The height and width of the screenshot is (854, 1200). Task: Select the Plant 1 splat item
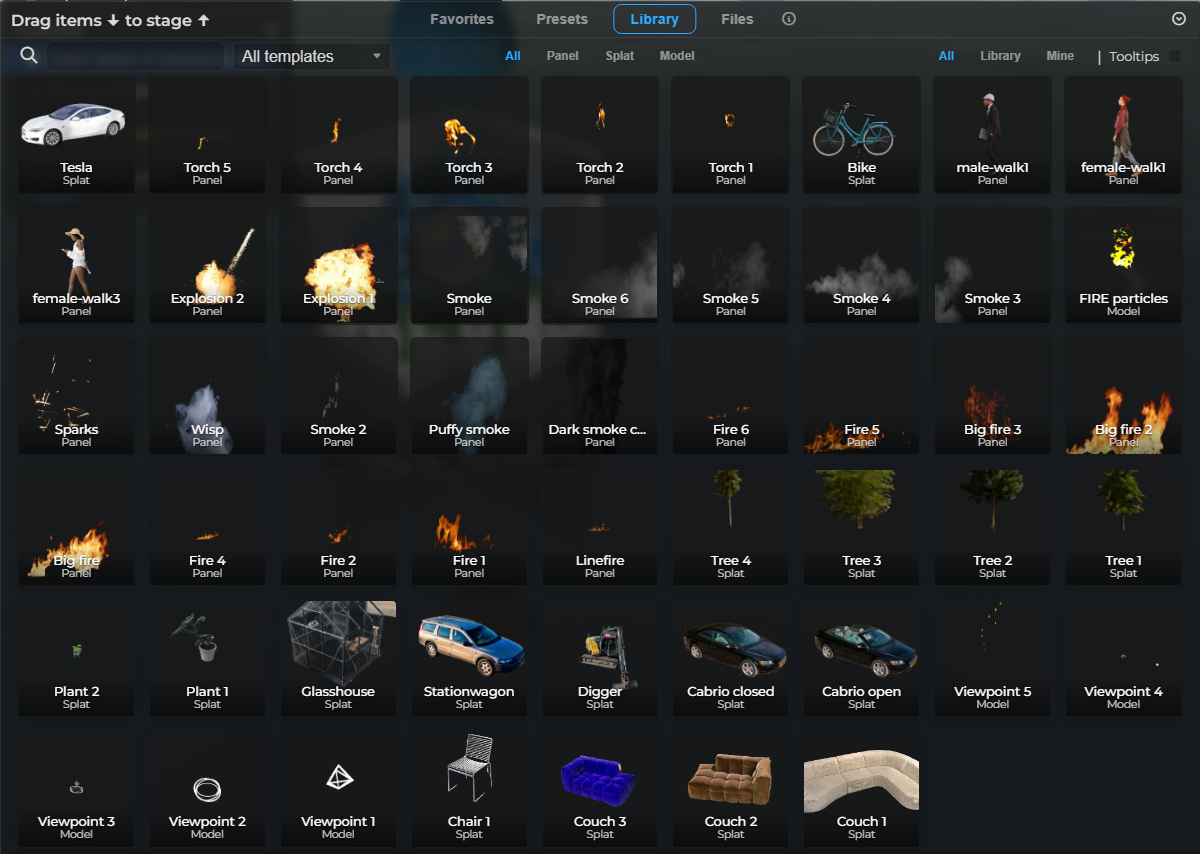pyautogui.click(x=207, y=658)
